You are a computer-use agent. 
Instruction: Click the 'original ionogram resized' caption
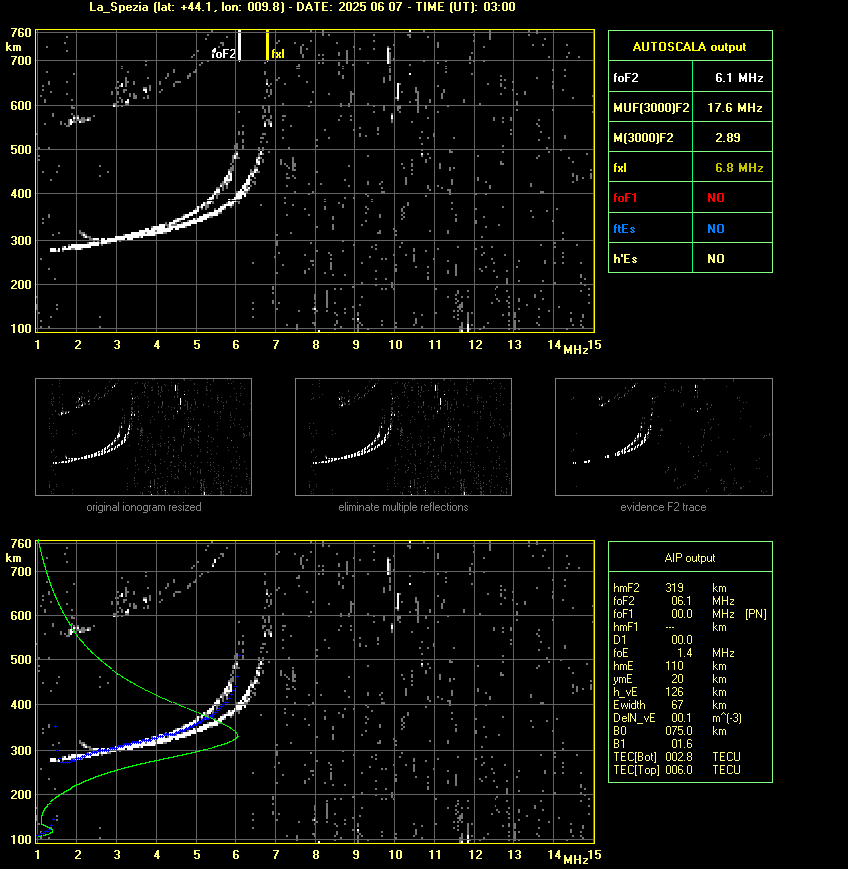tap(144, 507)
